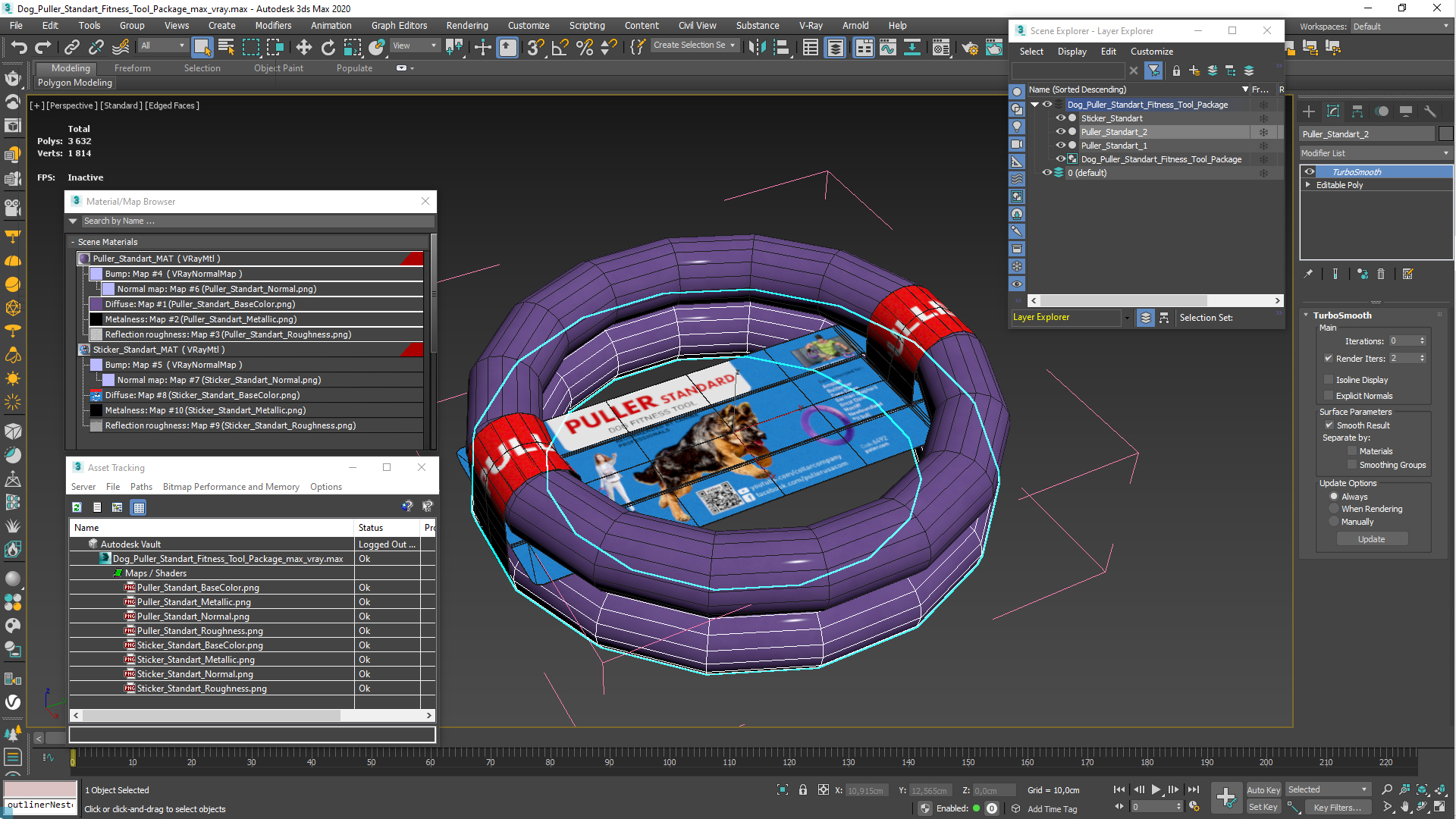1456x819 pixels.
Task: Click the Set Keys large plus-key button
Action: [1225, 798]
